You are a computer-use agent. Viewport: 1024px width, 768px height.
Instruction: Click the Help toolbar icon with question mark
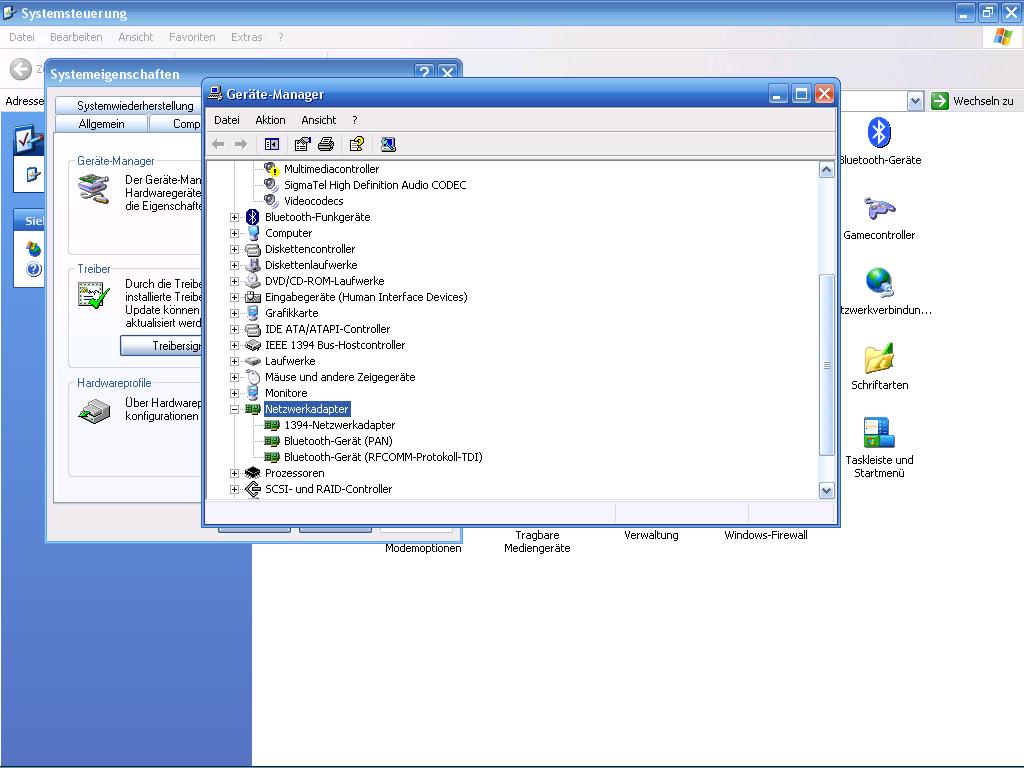pyautogui.click(x=356, y=144)
